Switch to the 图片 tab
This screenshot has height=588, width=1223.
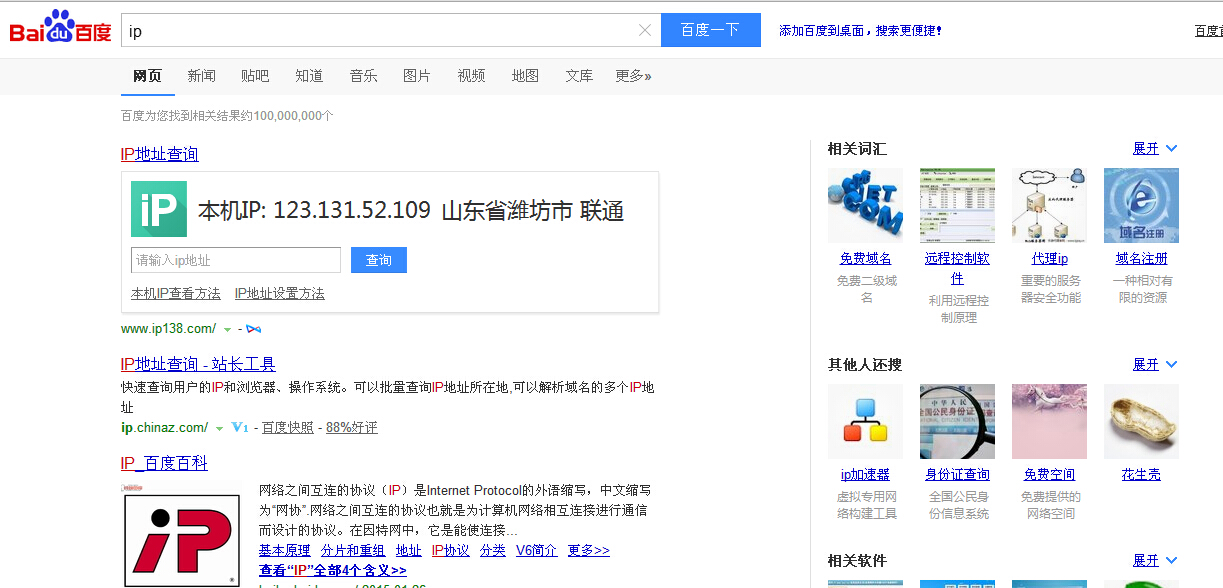tap(417, 76)
